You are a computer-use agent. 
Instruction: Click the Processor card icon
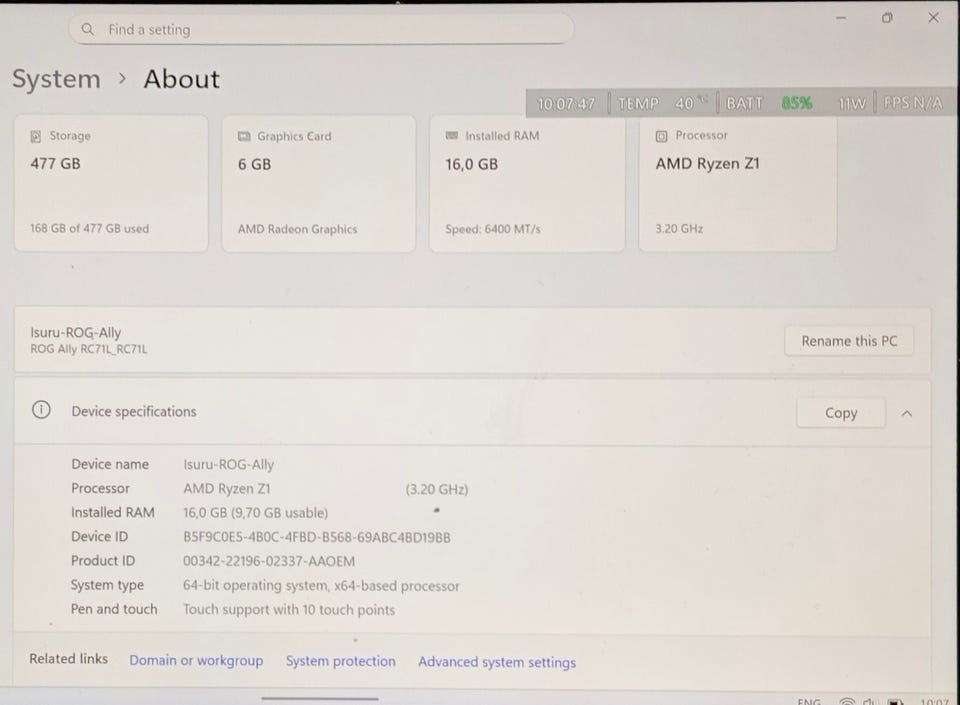[x=661, y=136]
